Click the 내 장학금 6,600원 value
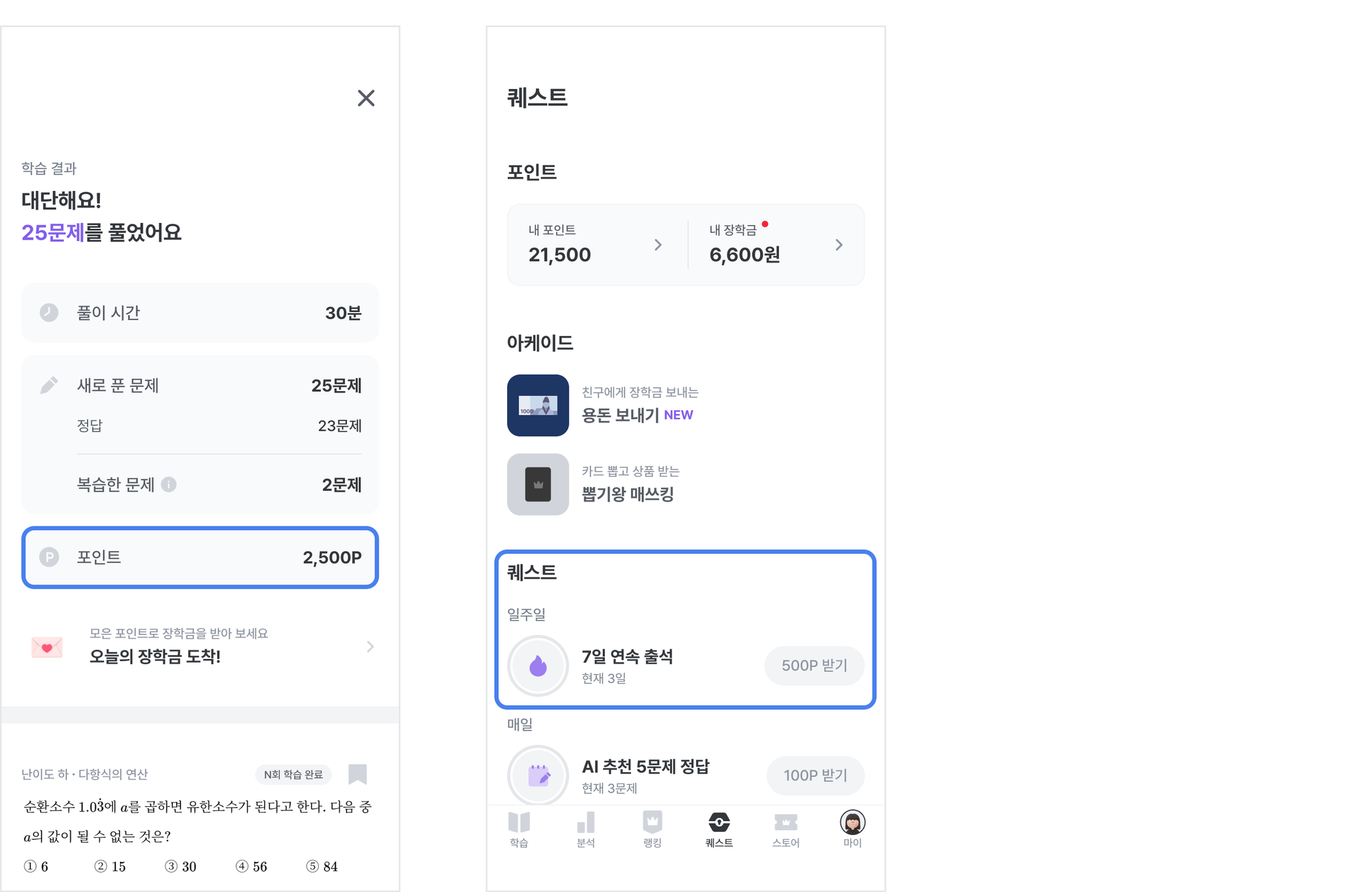 [x=744, y=254]
